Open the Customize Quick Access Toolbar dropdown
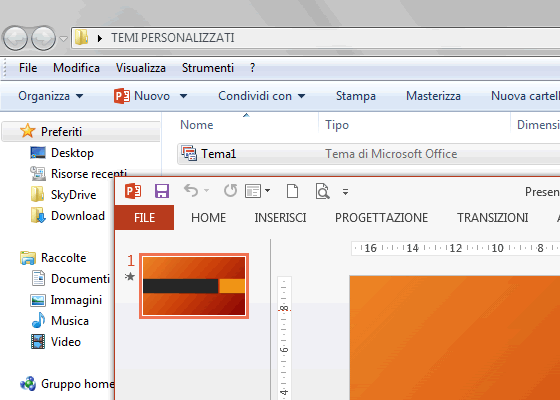The height and width of the screenshot is (400, 560). tap(345, 192)
